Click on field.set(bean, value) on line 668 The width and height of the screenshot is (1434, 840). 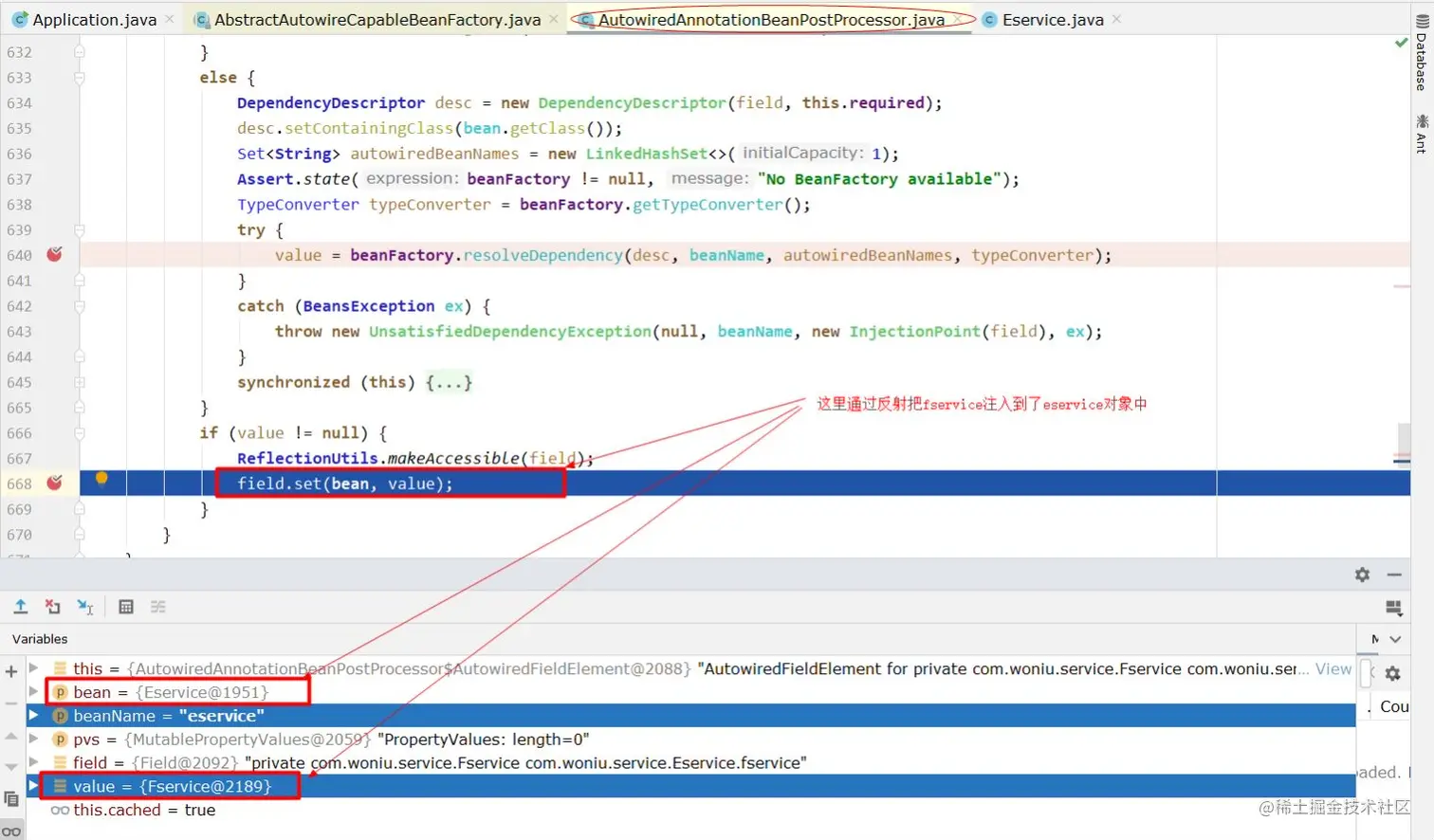click(x=344, y=484)
